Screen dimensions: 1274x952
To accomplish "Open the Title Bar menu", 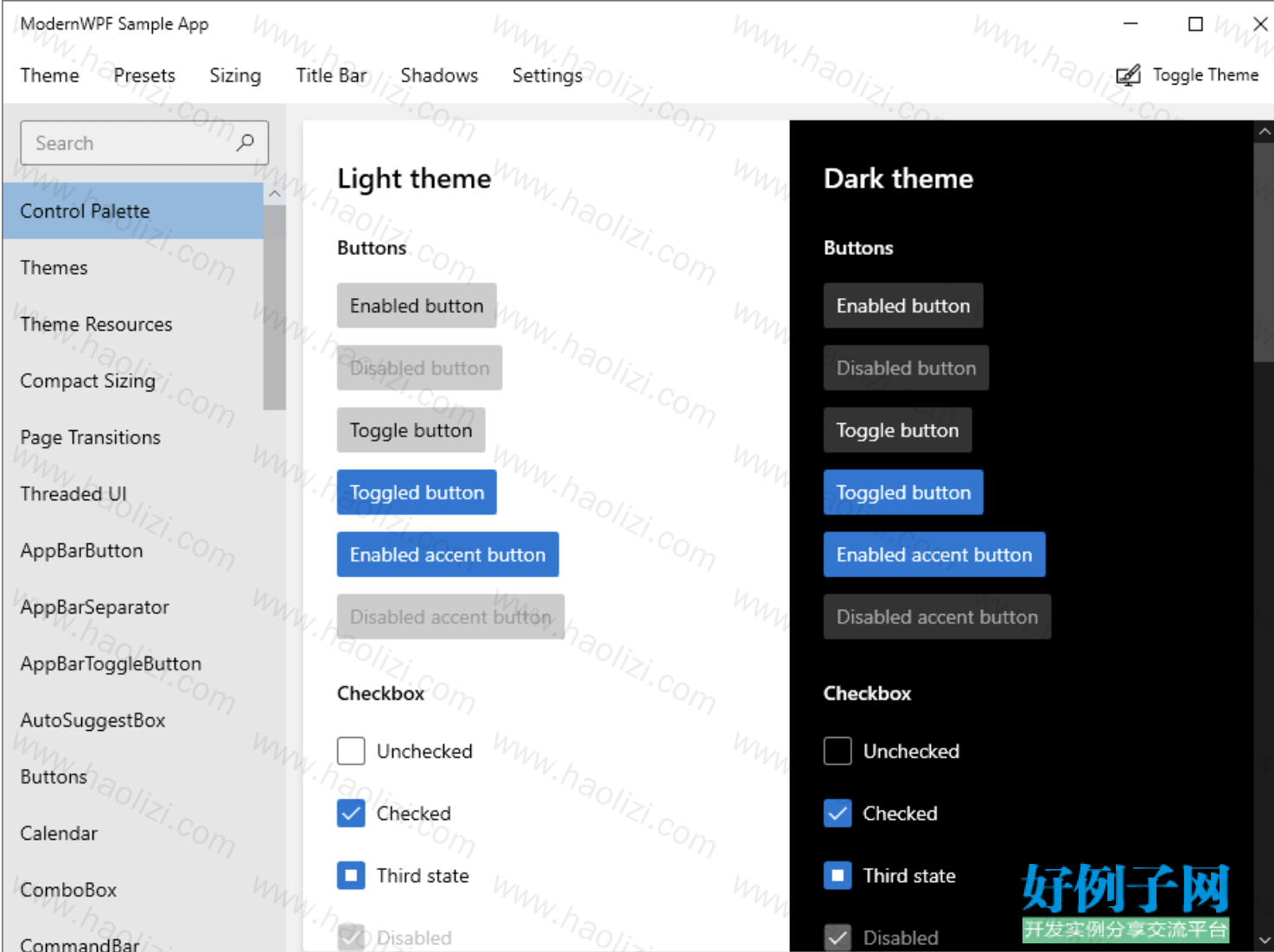I will 331,75.
